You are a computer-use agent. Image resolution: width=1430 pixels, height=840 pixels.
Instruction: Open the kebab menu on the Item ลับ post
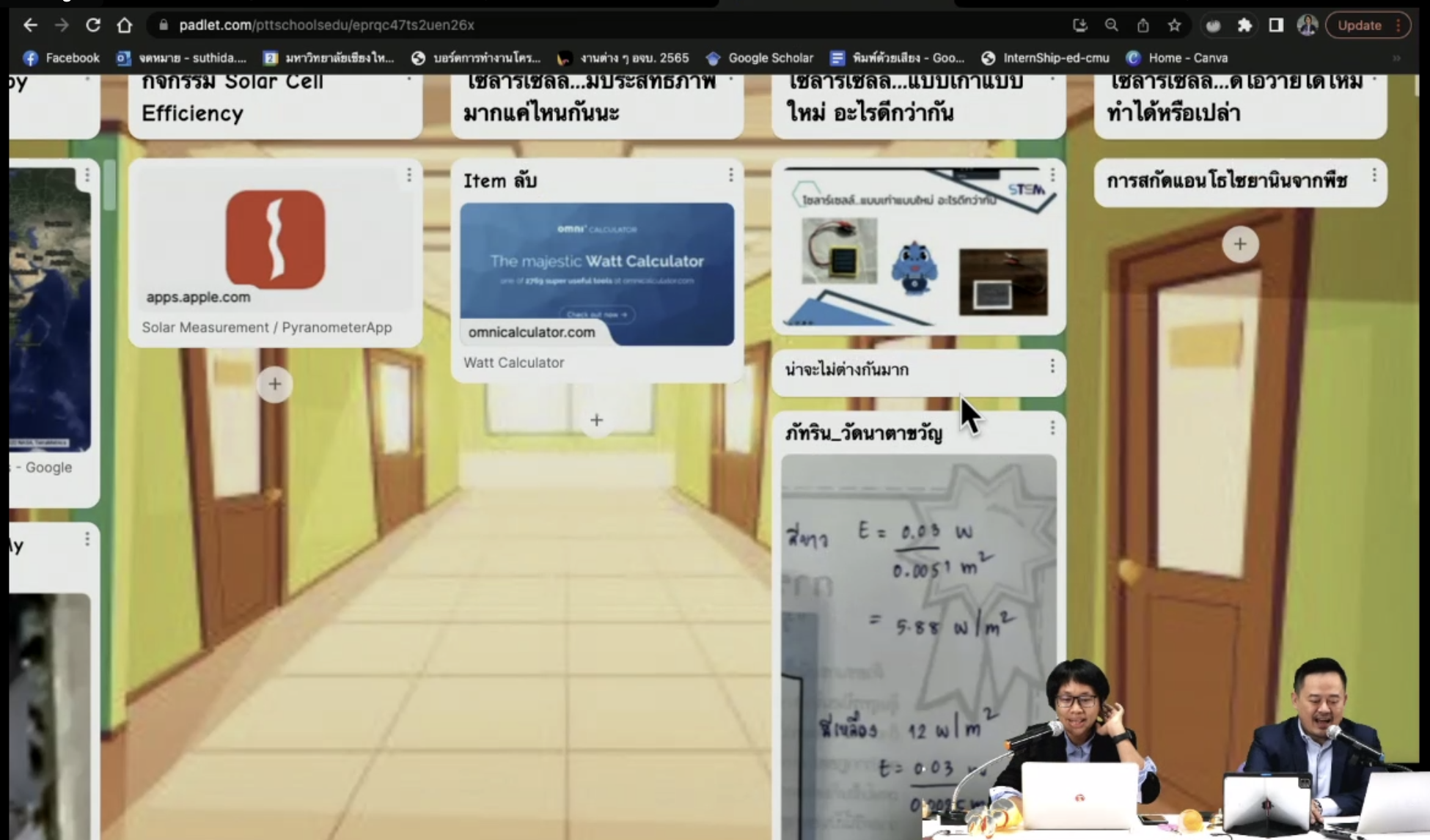click(x=730, y=174)
